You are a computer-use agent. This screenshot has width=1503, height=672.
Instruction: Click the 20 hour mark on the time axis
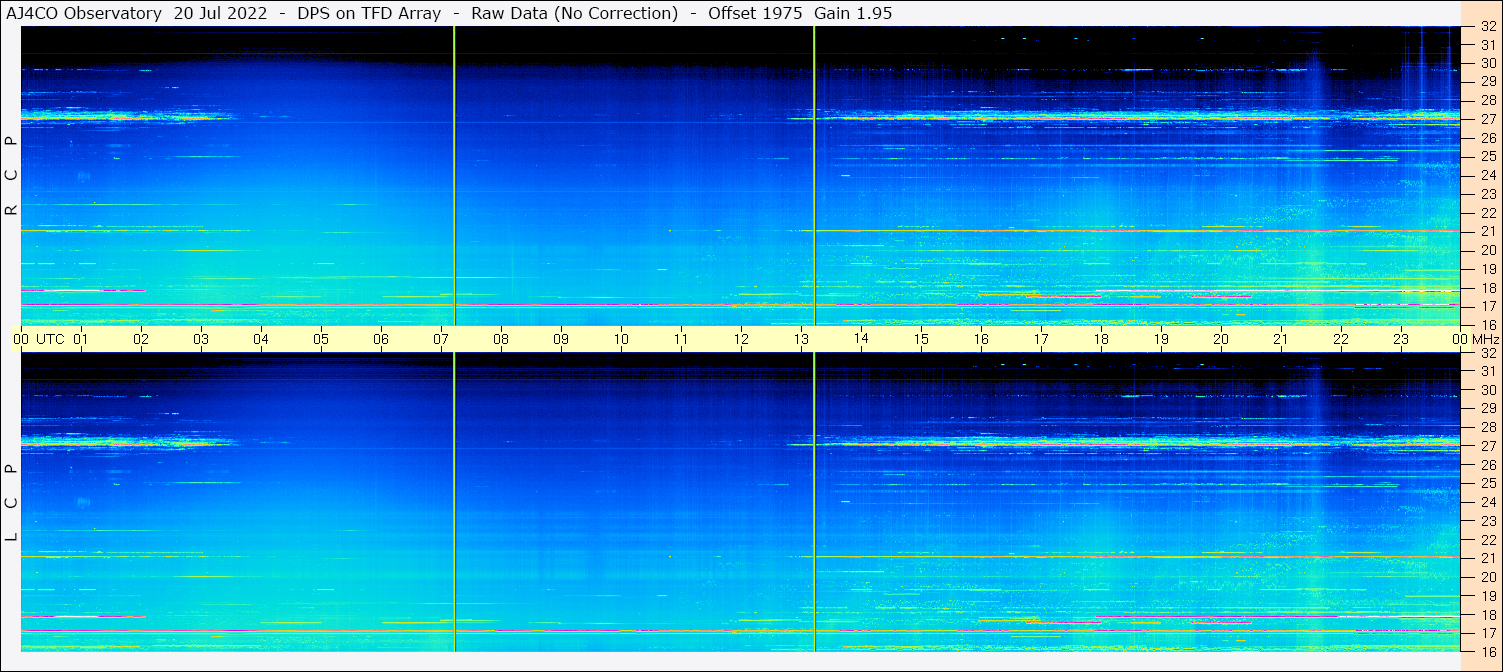(1221, 339)
